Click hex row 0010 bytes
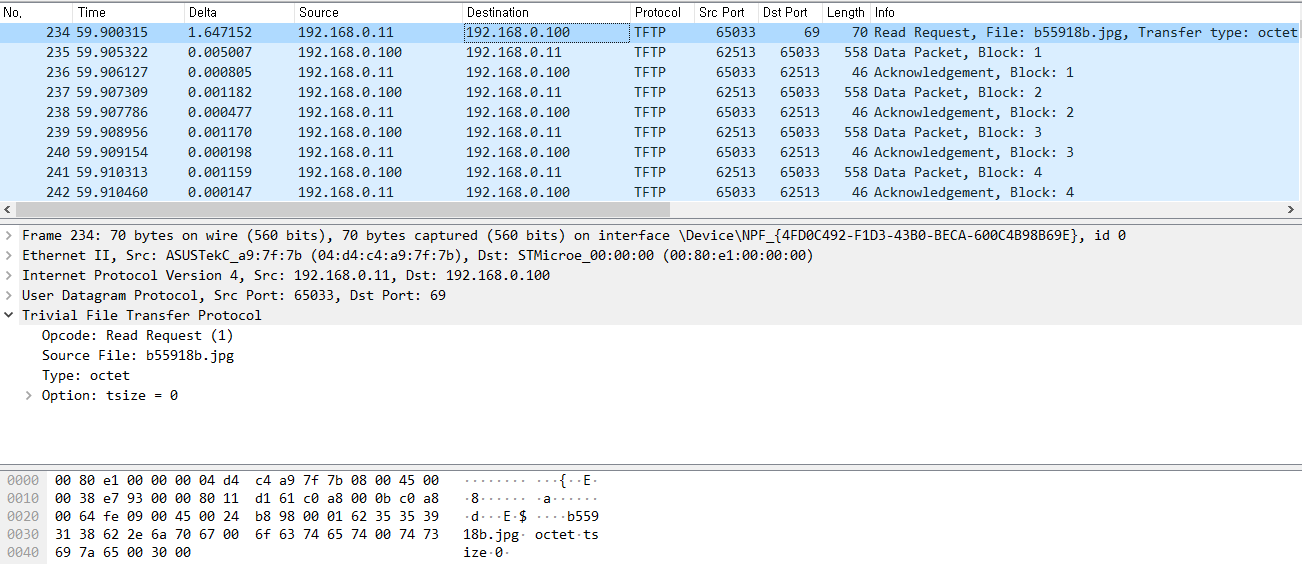This screenshot has height=564, width=1302. point(247,498)
